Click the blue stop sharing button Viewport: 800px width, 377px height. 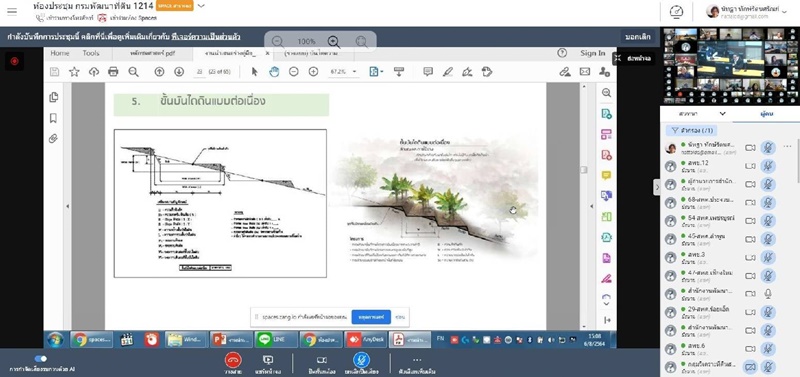tap(371, 317)
